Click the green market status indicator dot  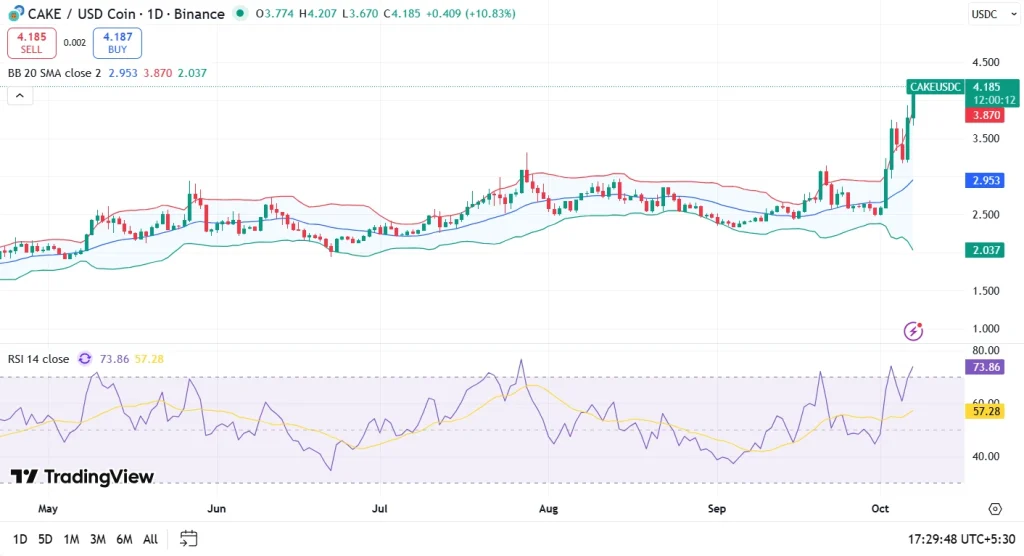click(239, 14)
